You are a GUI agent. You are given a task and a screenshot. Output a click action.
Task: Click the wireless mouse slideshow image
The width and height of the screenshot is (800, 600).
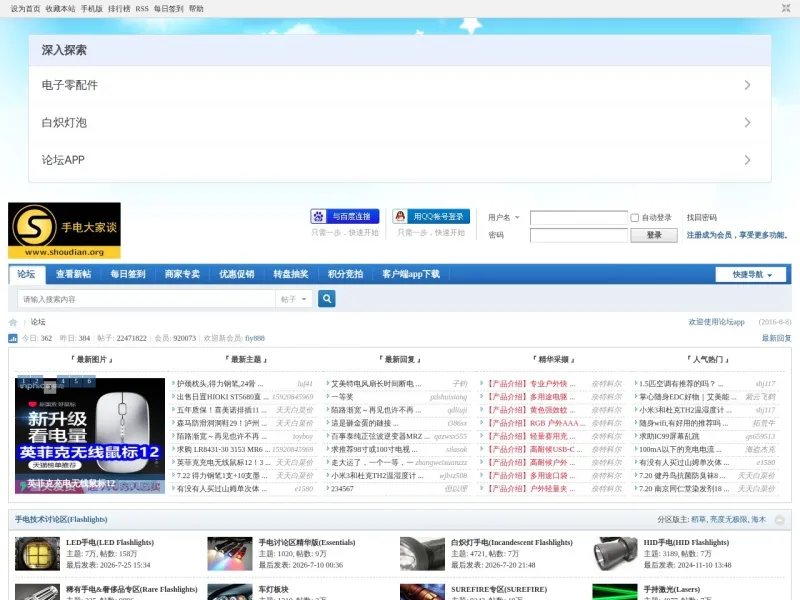(x=90, y=436)
